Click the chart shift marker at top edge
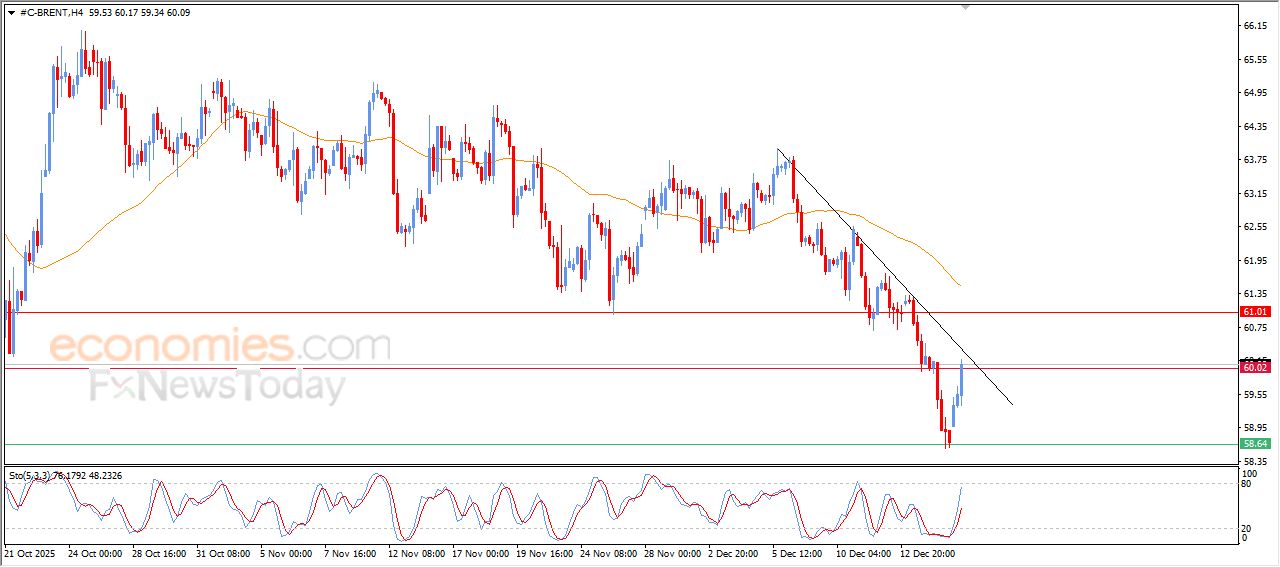 click(965, 7)
